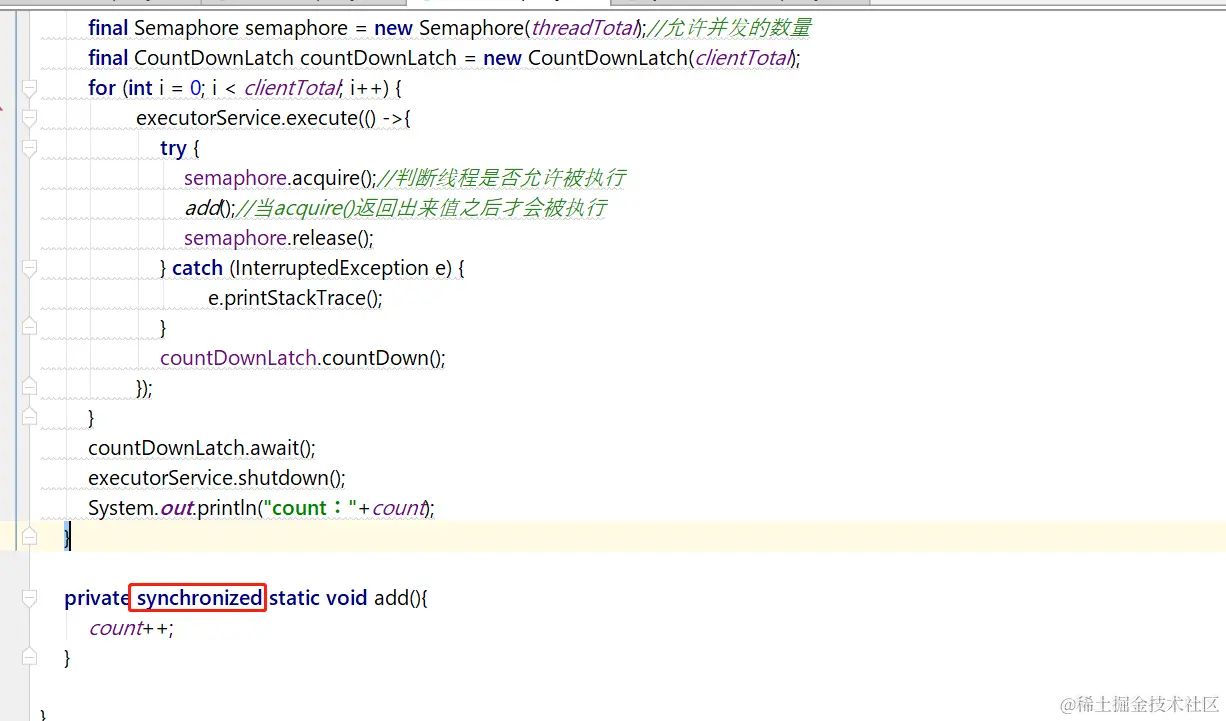Screen dimensions: 1226x721
Task: Collapse the try block fold marker
Action: point(29,149)
